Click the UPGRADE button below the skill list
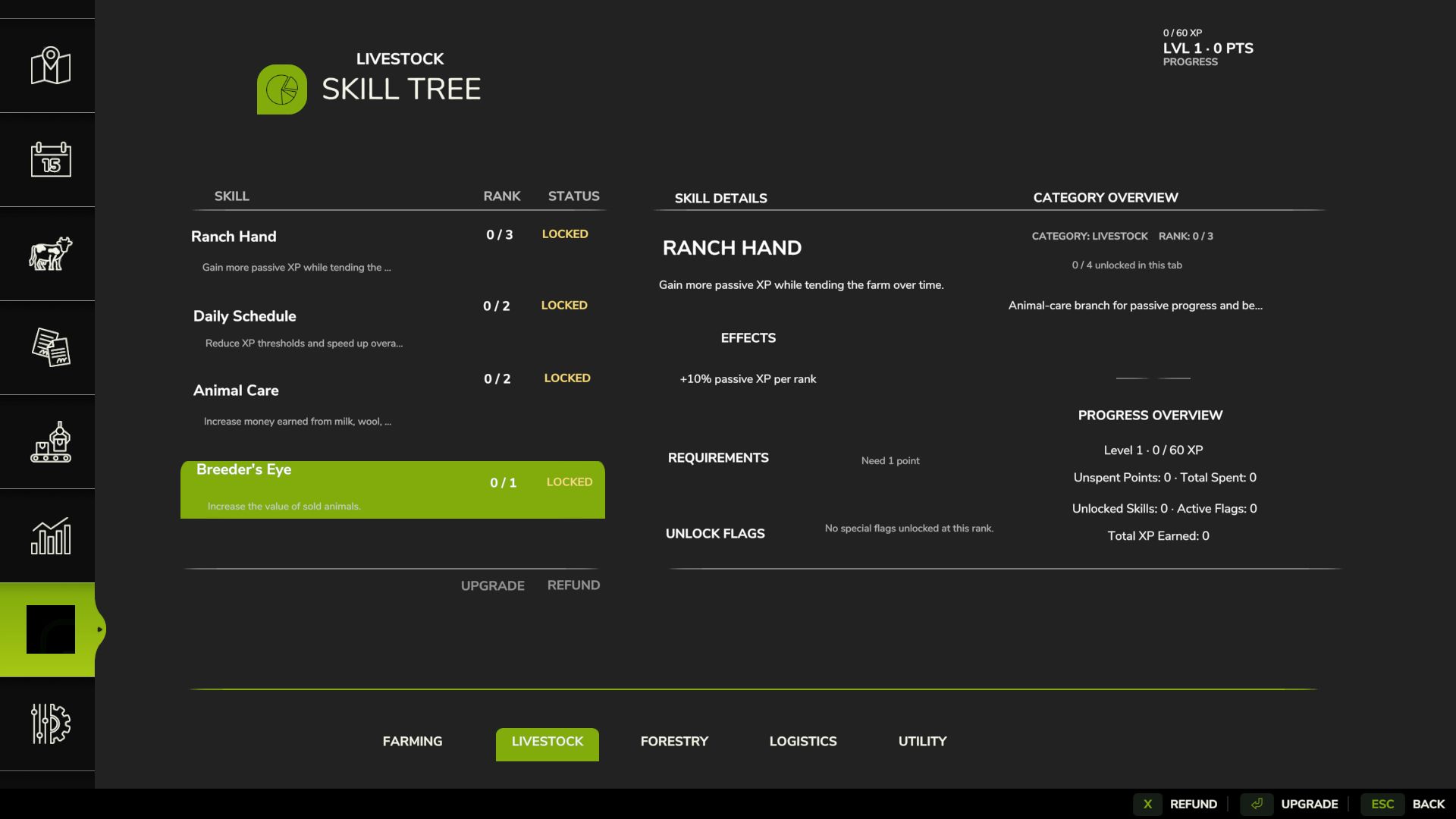The height and width of the screenshot is (819, 1456). point(492,585)
